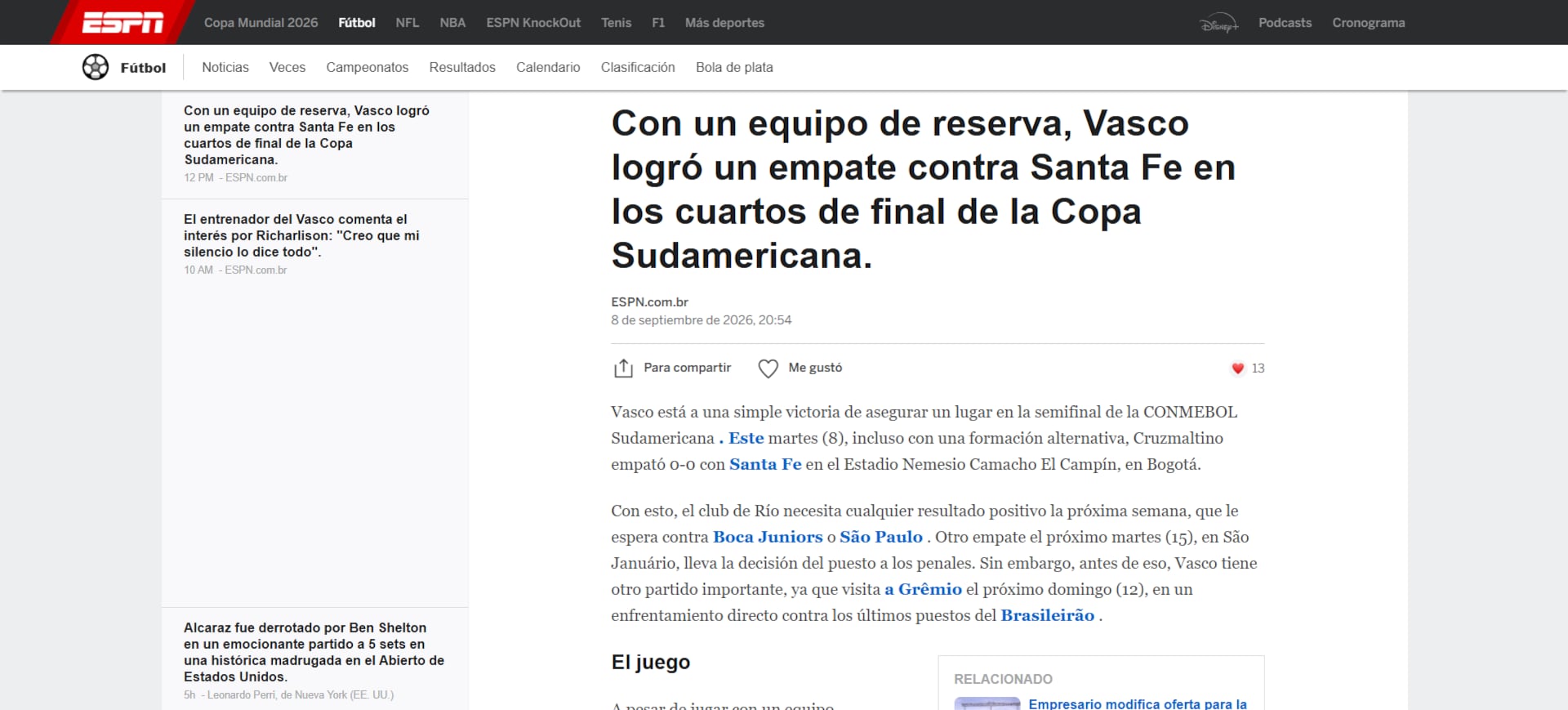Open the Bola de plata tab
1568x710 pixels.
734,67
